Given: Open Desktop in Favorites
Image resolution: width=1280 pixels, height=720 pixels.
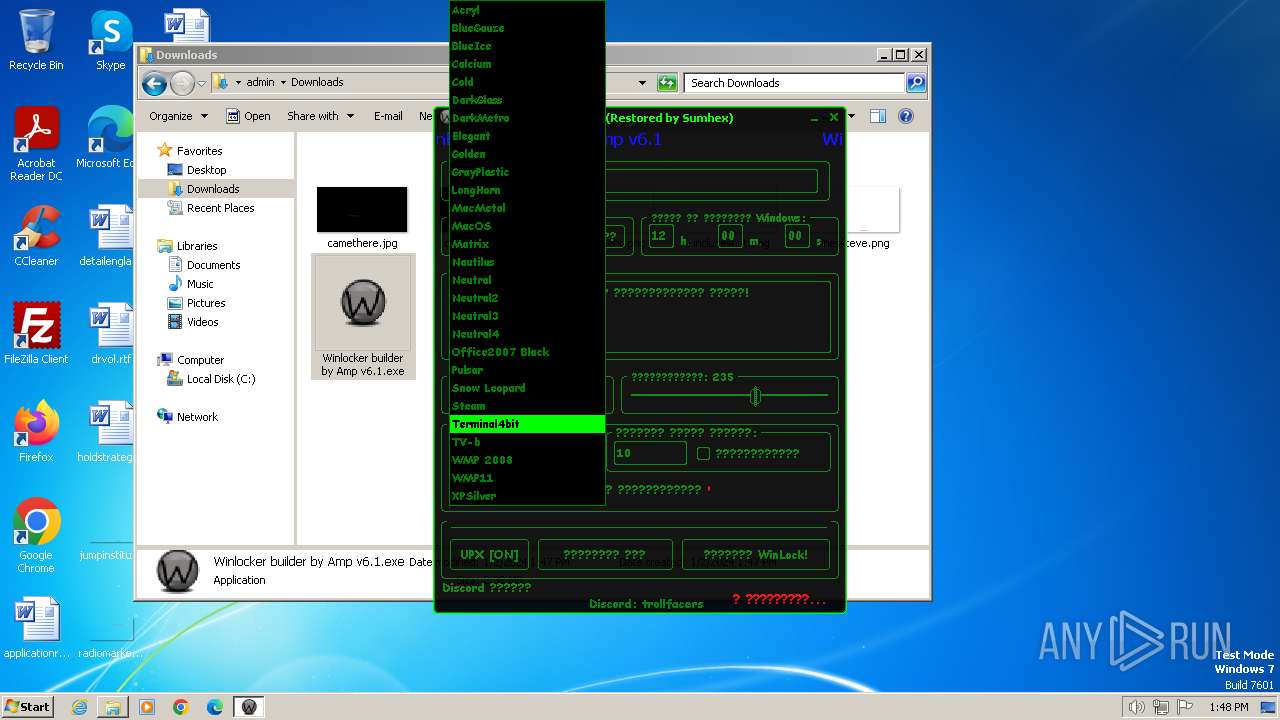Looking at the screenshot, I should click(206, 170).
